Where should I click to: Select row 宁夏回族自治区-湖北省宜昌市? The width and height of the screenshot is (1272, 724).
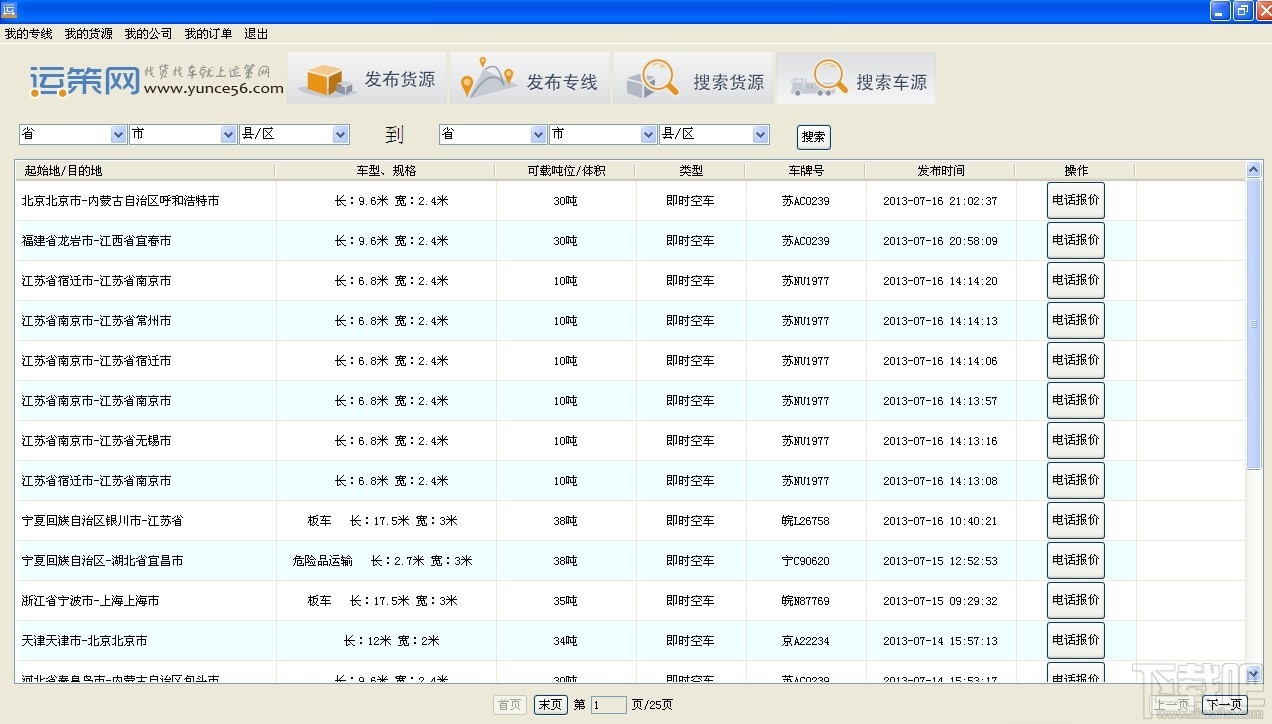coord(631,560)
